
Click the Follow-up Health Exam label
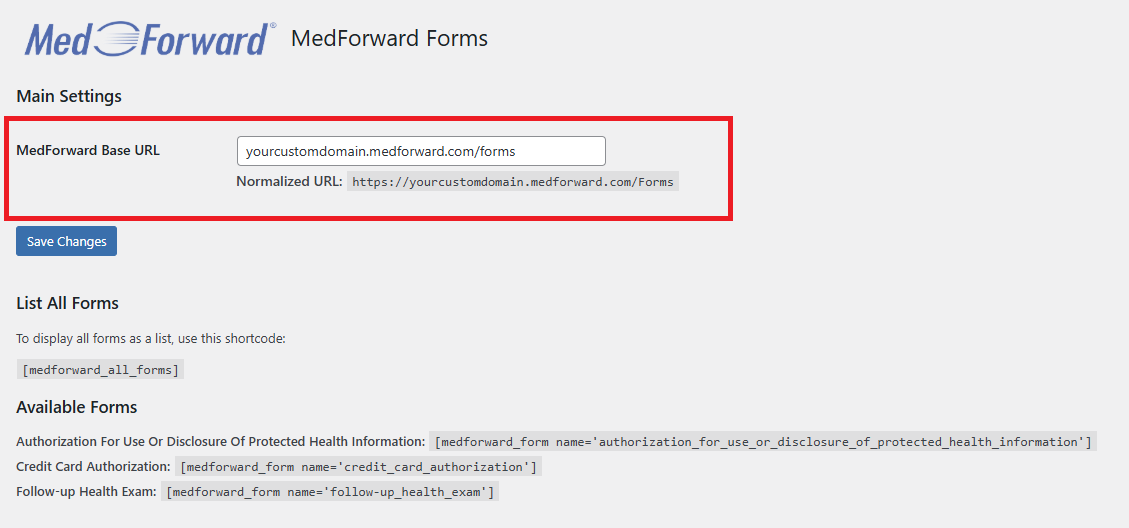coord(86,492)
